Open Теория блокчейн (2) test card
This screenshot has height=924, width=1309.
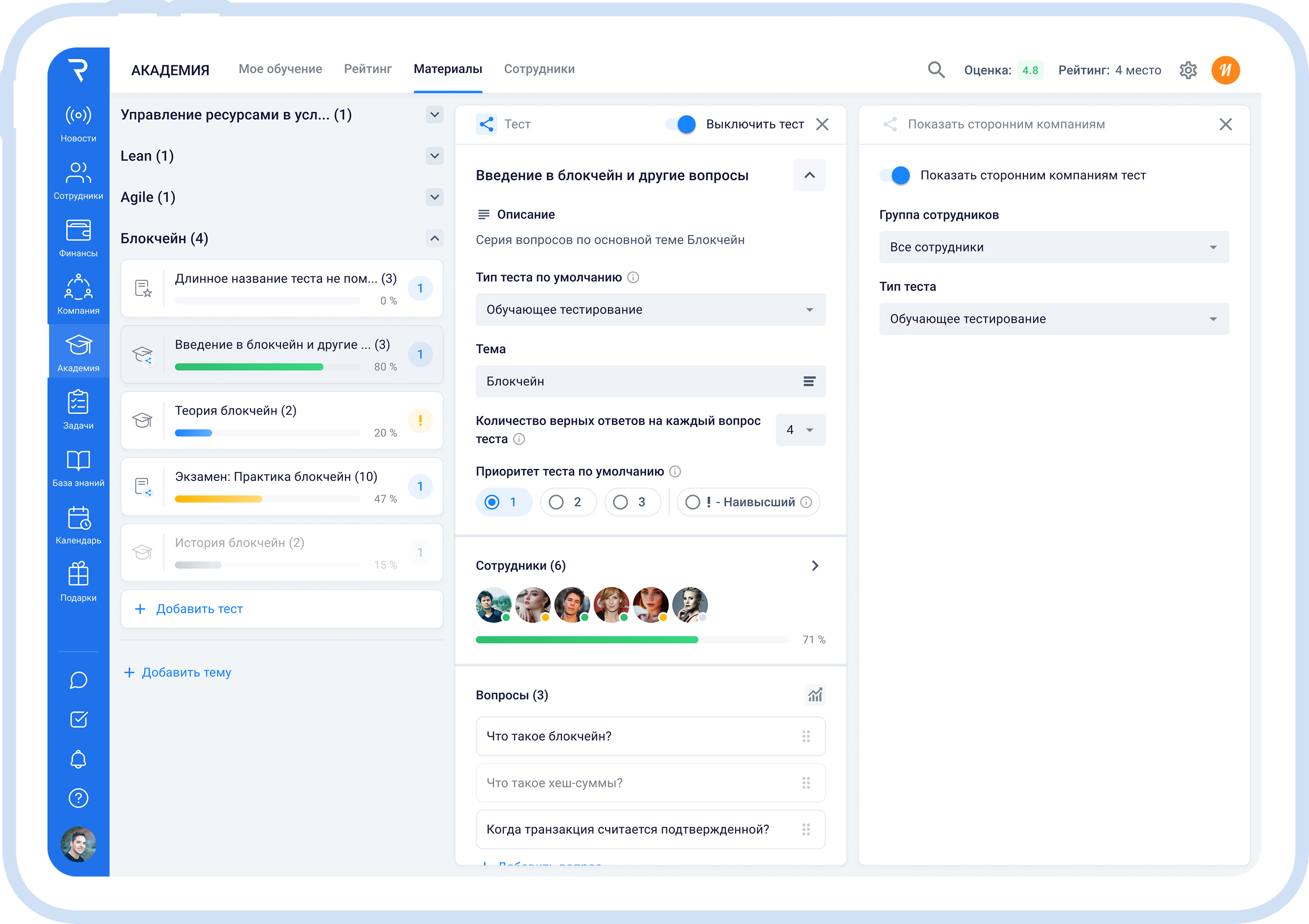point(282,420)
